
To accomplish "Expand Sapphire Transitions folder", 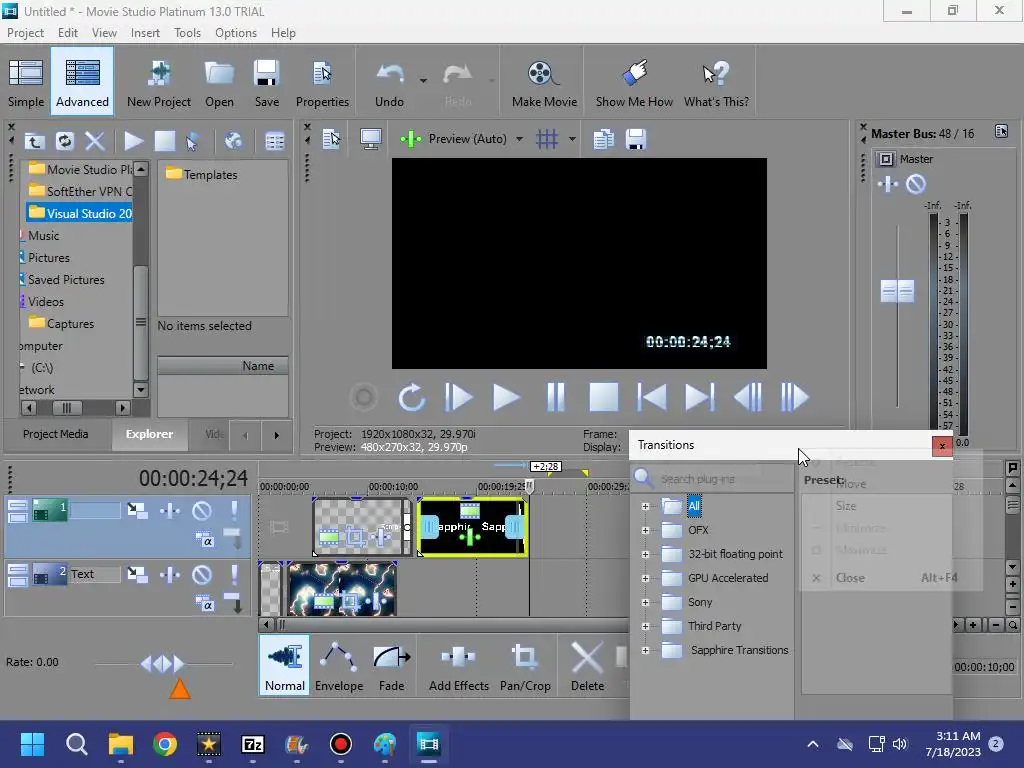I will tap(645, 650).
